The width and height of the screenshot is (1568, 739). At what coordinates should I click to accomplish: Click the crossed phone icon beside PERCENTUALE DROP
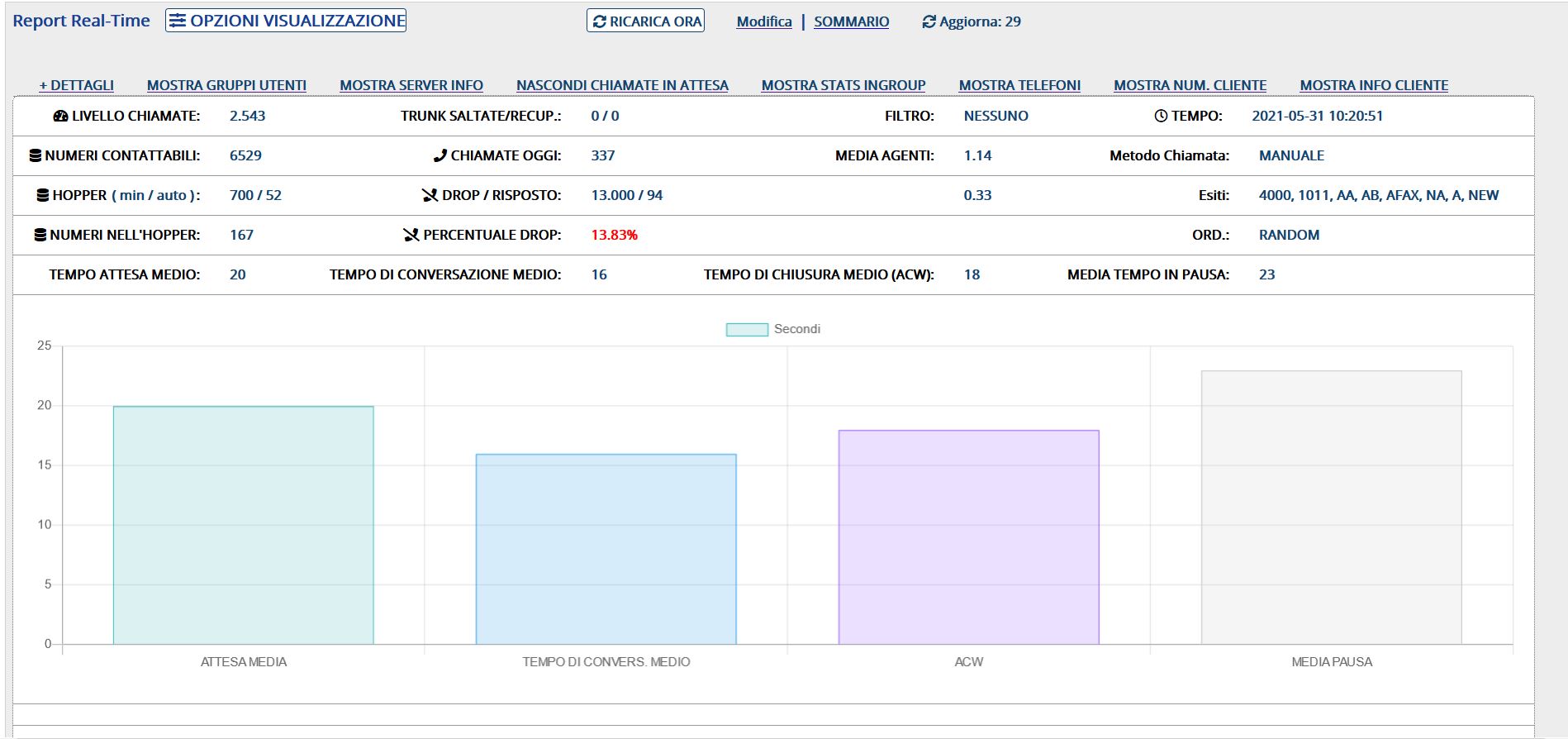pos(411,235)
